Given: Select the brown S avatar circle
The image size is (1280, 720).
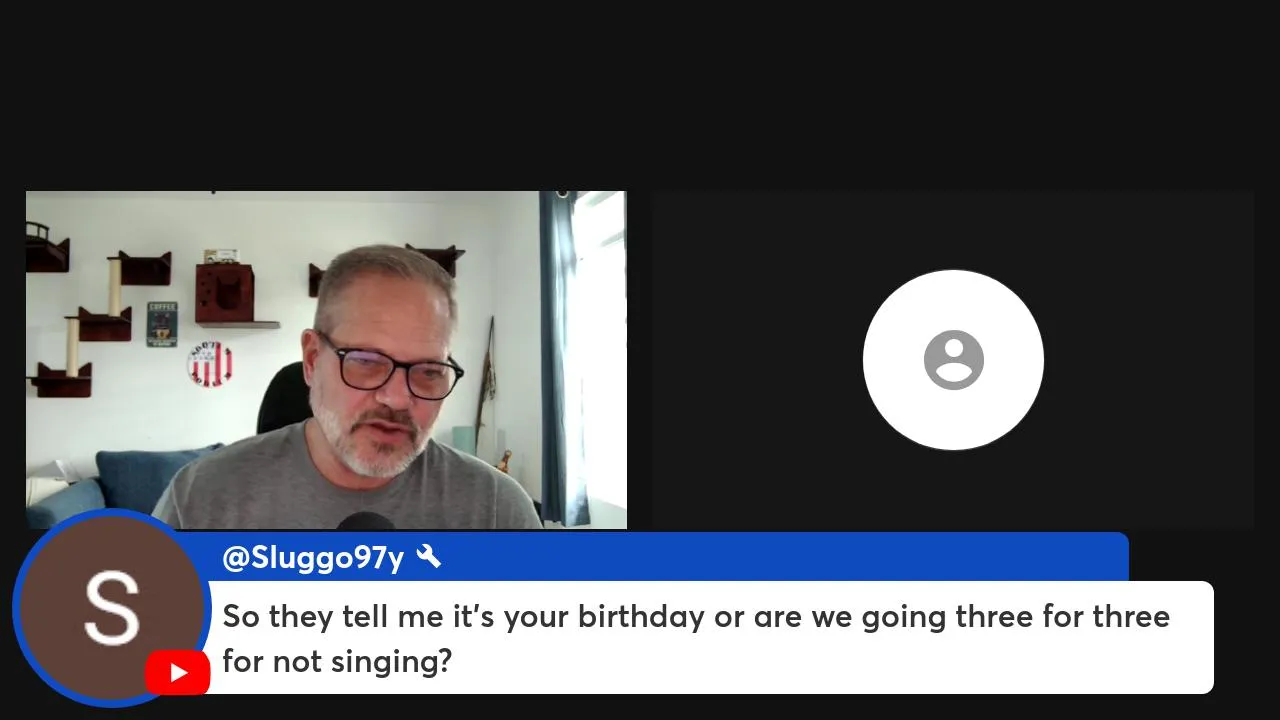Looking at the screenshot, I should [111, 607].
